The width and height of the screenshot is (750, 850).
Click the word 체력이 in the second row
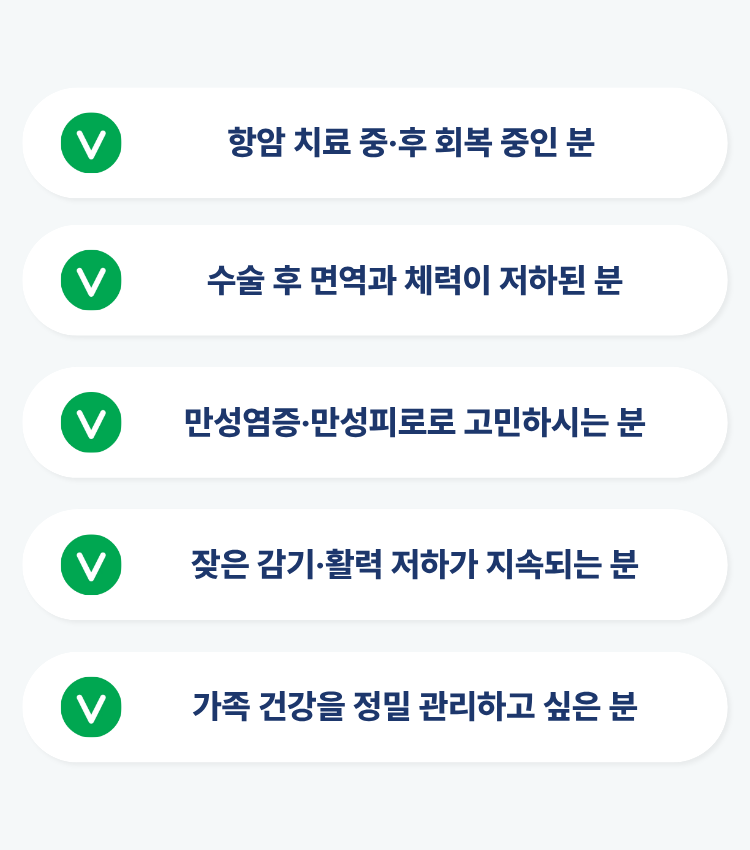[x=446, y=281]
